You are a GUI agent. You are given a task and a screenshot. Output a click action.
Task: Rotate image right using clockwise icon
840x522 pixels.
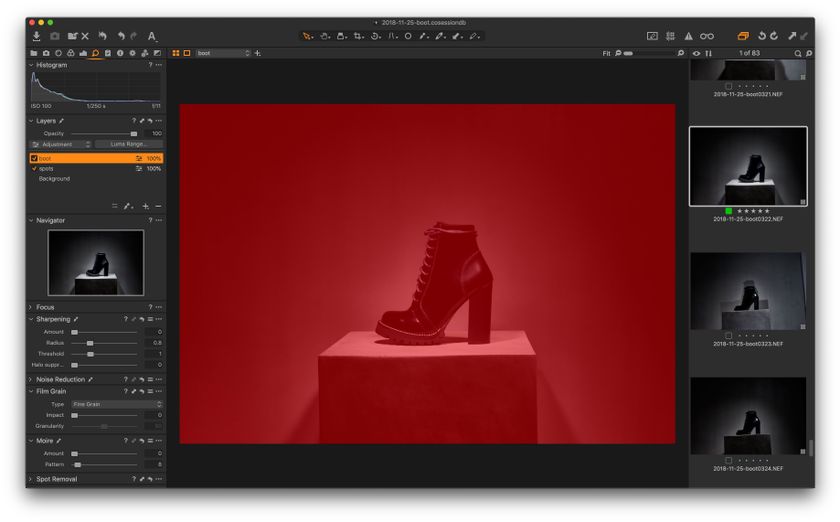click(x=774, y=36)
